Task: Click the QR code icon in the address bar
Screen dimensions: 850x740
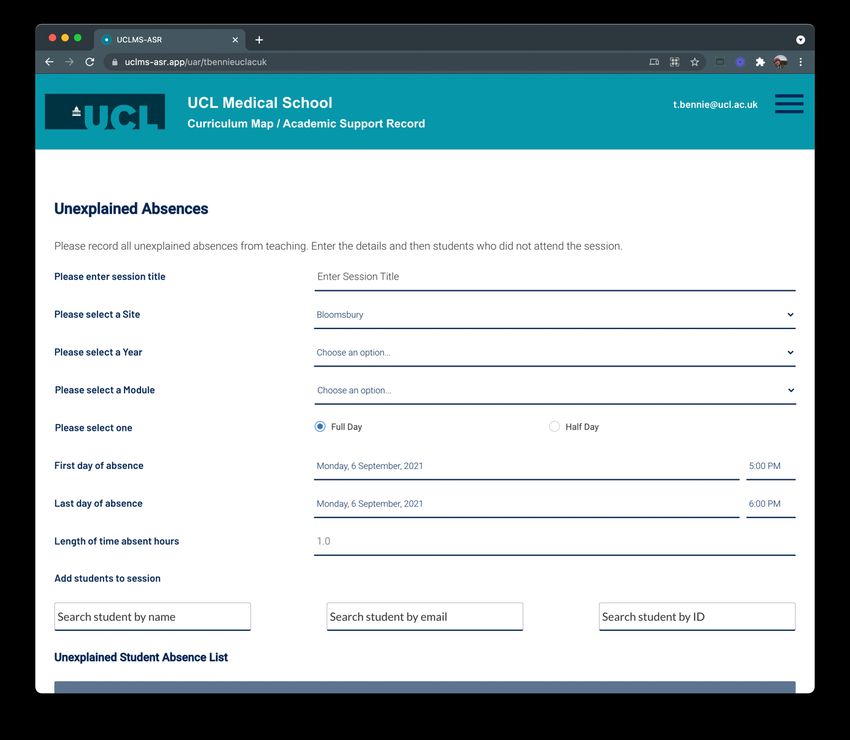Action: click(x=674, y=62)
